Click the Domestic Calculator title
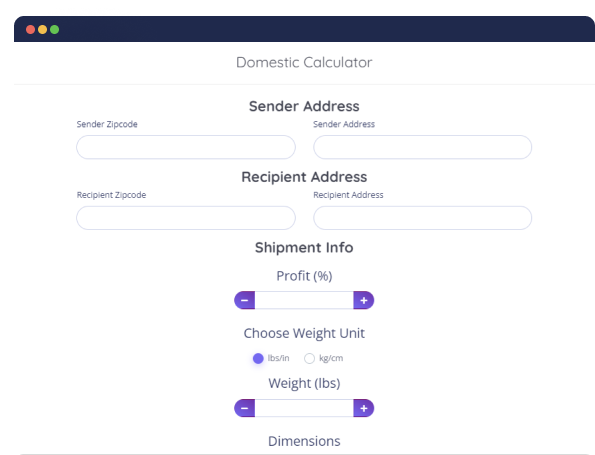This screenshot has height=455, width=595. point(304,62)
